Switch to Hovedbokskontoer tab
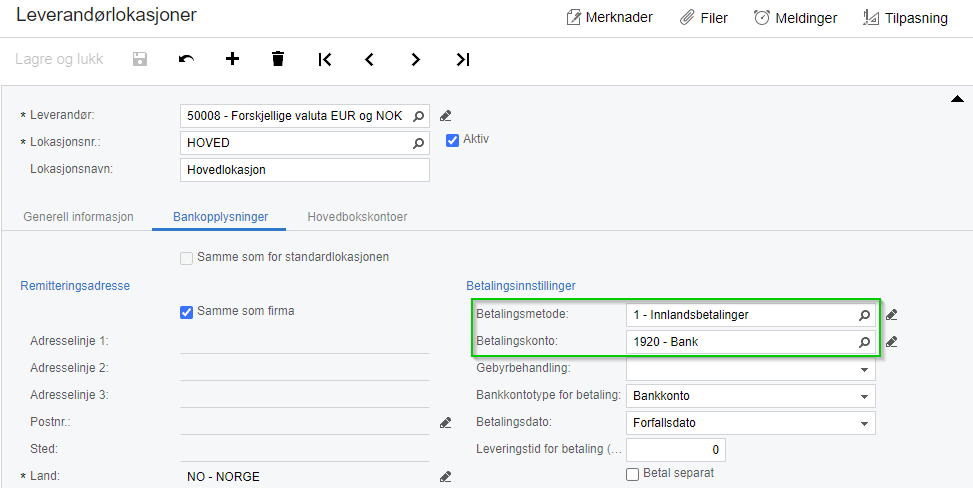The image size is (973, 488). [x=357, y=217]
